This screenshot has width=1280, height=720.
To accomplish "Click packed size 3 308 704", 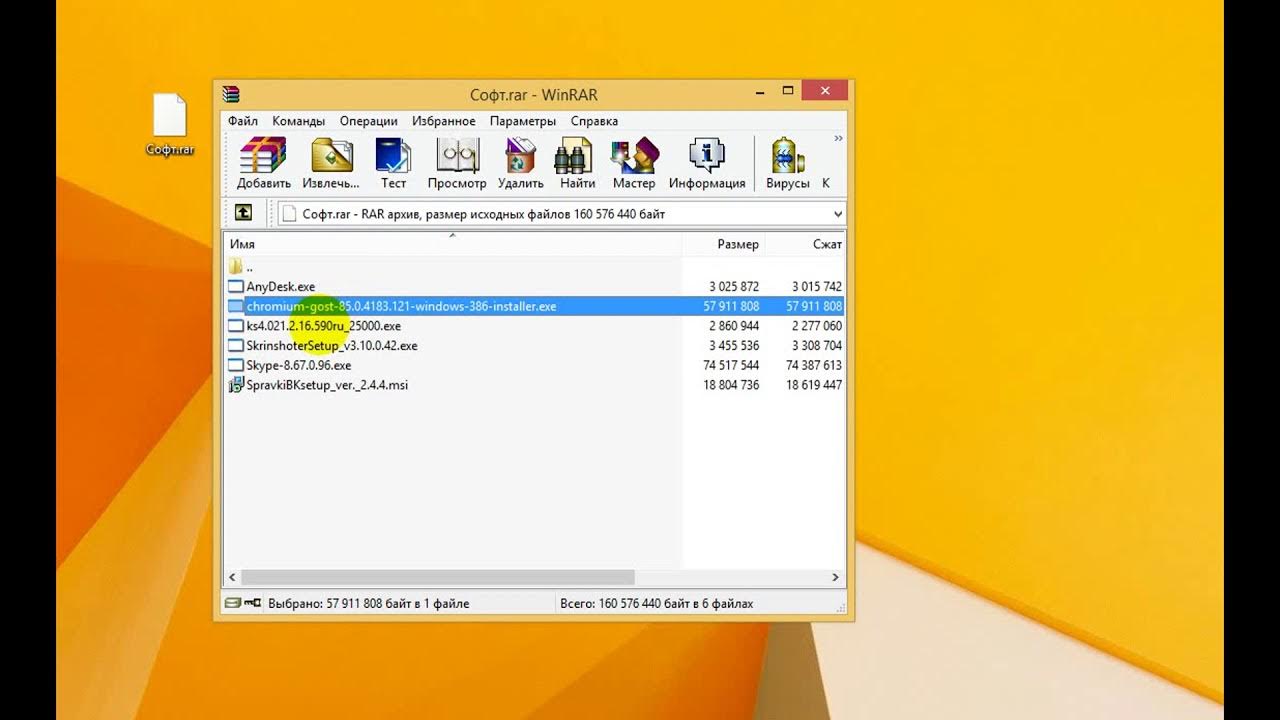I will pos(816,346).
